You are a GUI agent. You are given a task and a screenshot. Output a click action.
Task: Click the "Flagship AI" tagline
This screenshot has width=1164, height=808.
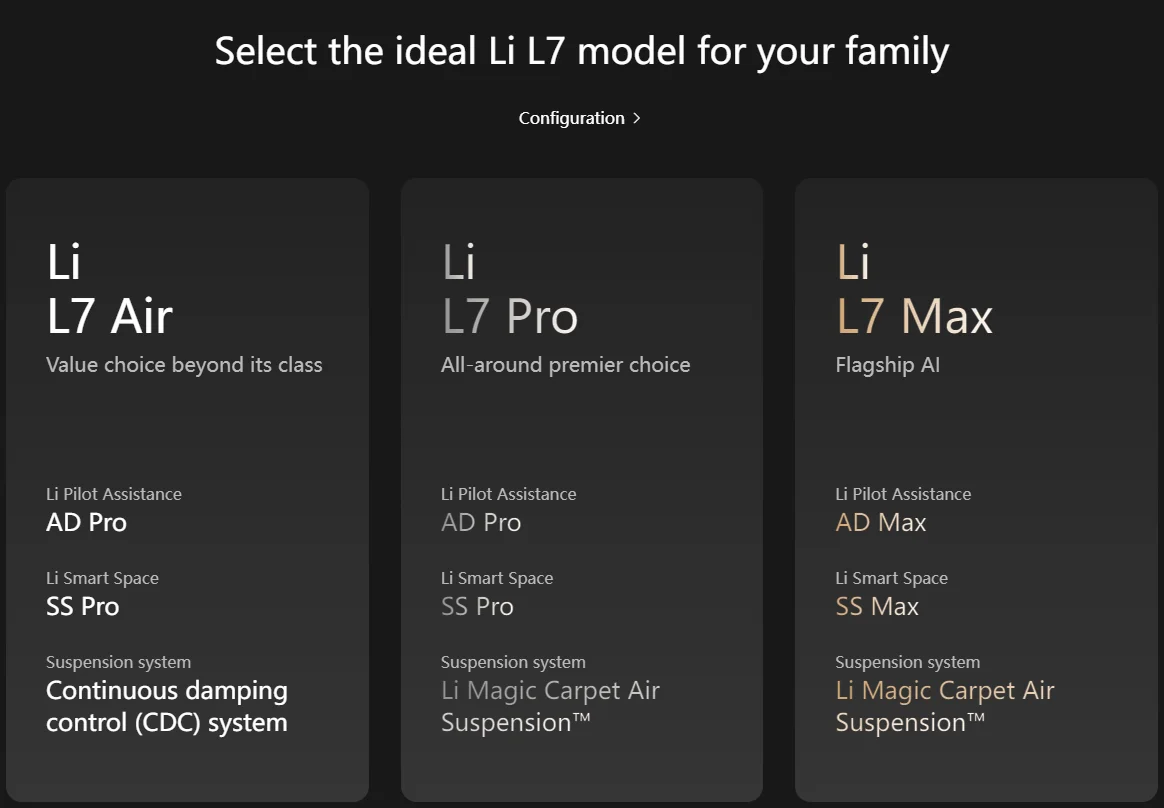[x=887, y=365]
